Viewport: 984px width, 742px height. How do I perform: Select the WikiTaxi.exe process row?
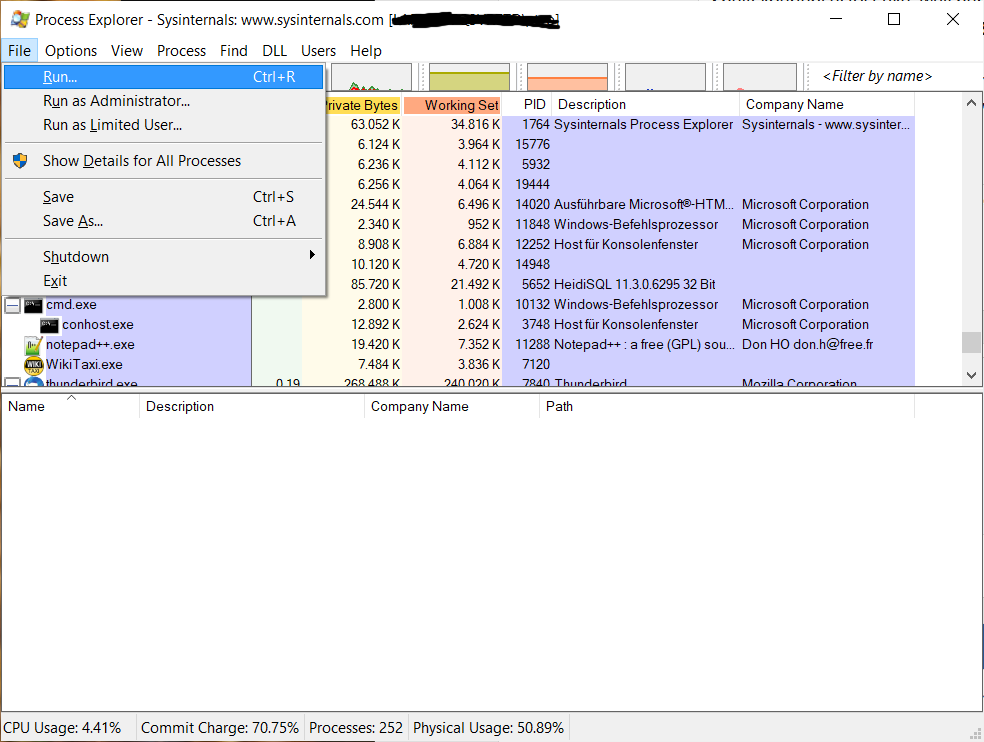(x=458, y=365)
